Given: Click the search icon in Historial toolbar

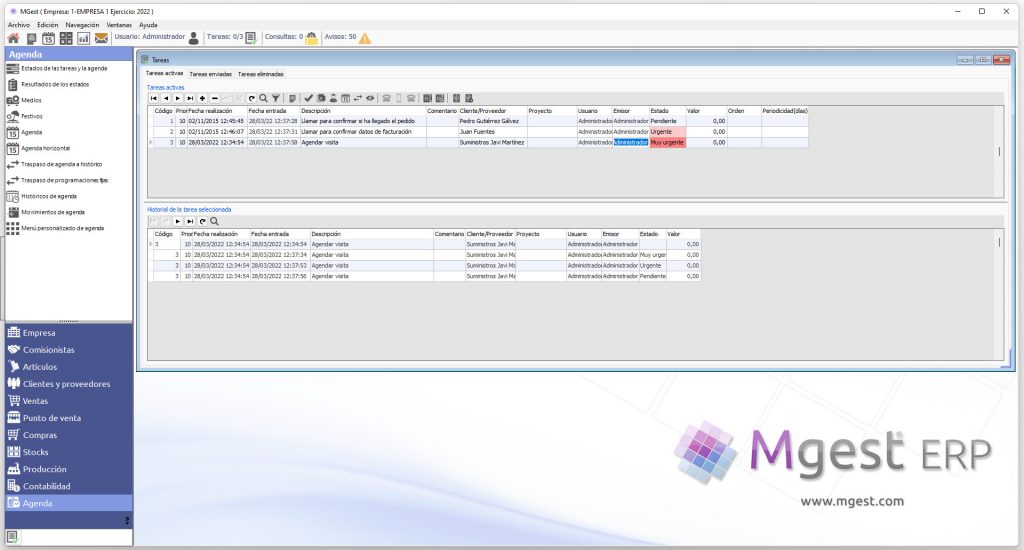Looking at the screenshot, I should tap(214, 221).
